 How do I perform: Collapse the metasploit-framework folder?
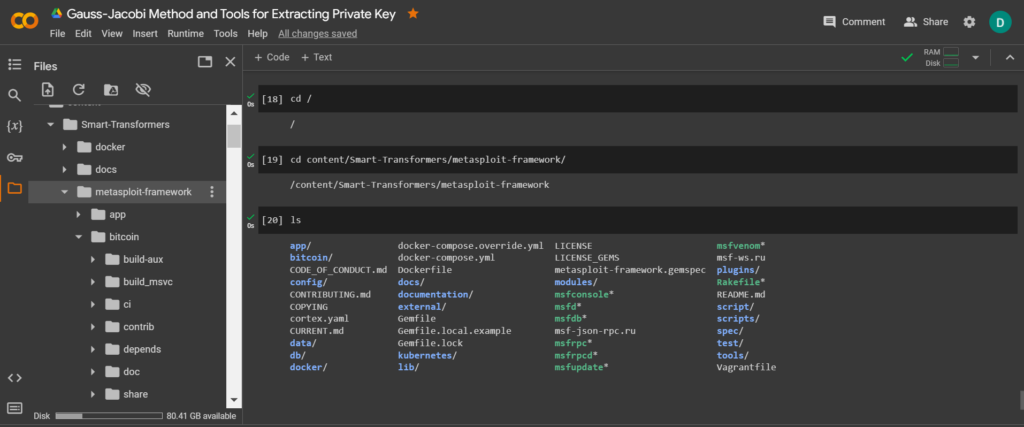65,192
